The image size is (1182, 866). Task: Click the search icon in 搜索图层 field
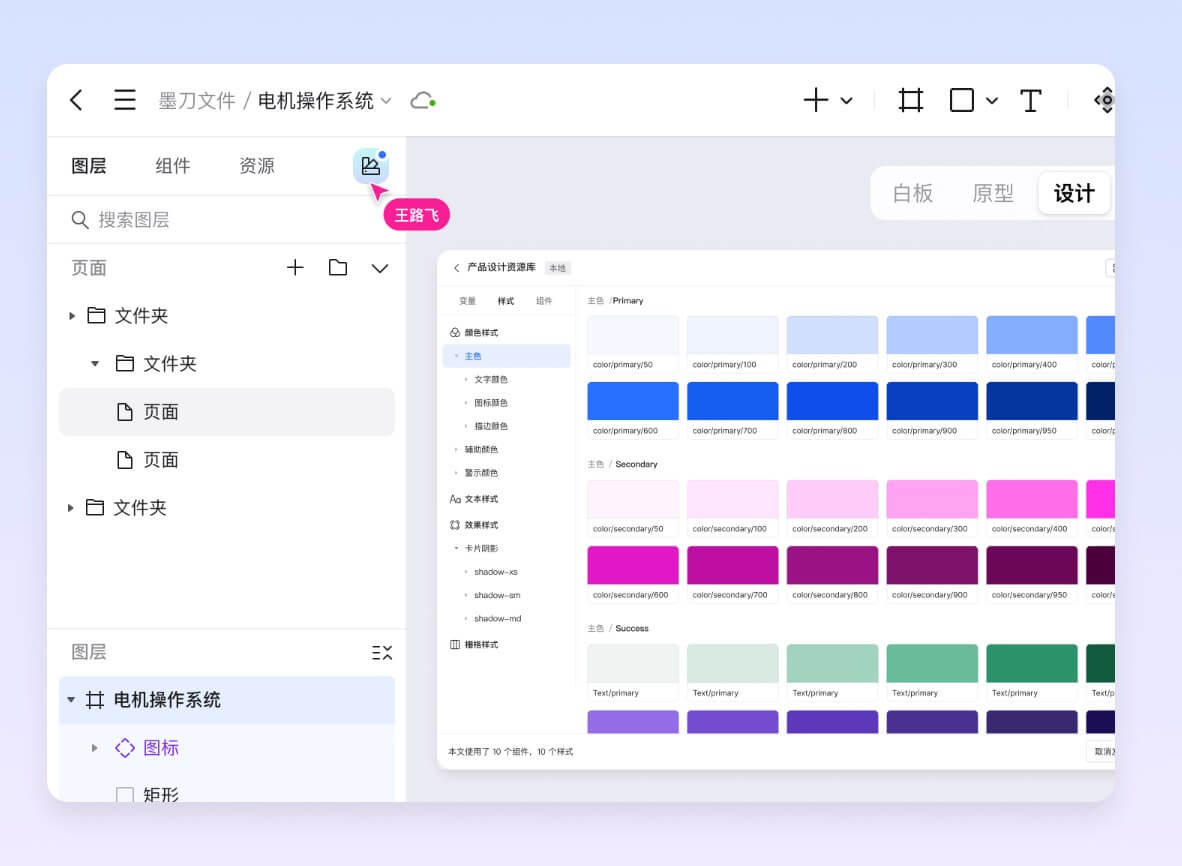pos(79,219)
